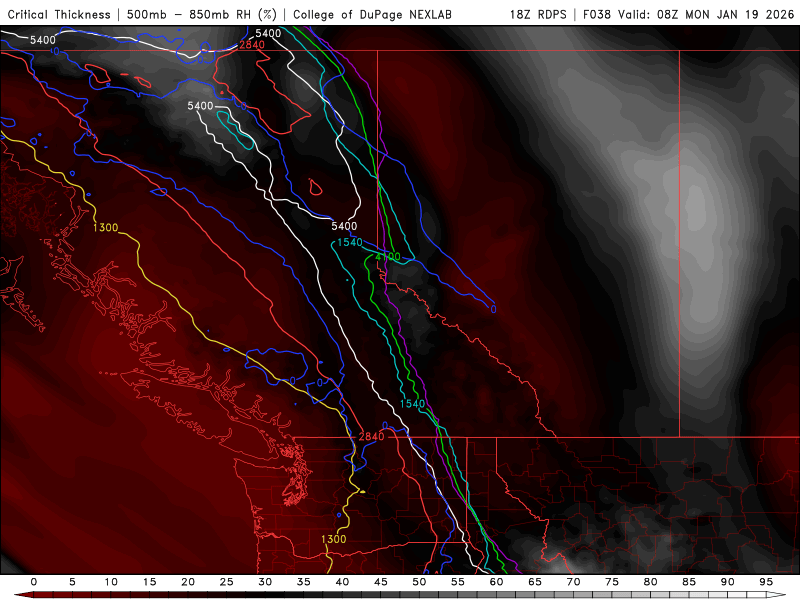
Task: Click the "0" tick on the RH color bar
Action: [x=34, y=582]
